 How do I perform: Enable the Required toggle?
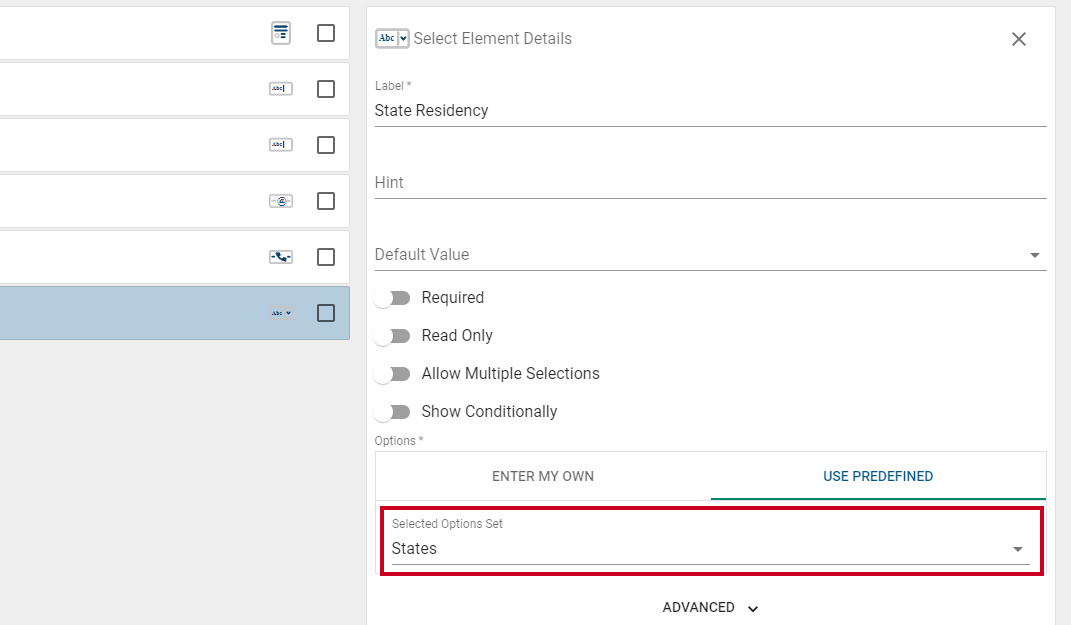pyautogui.click(x=392, y=298)
